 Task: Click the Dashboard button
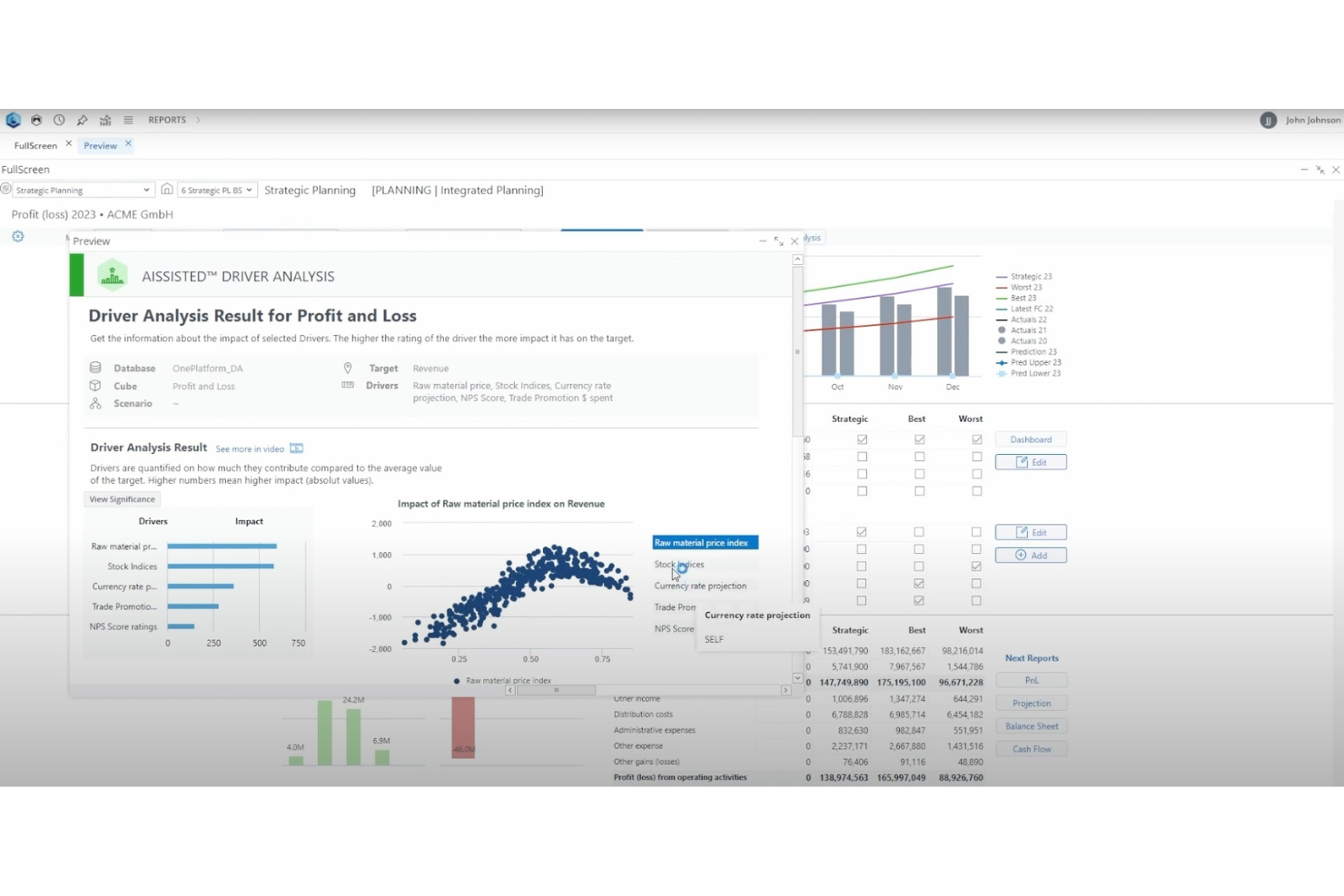1031,439
